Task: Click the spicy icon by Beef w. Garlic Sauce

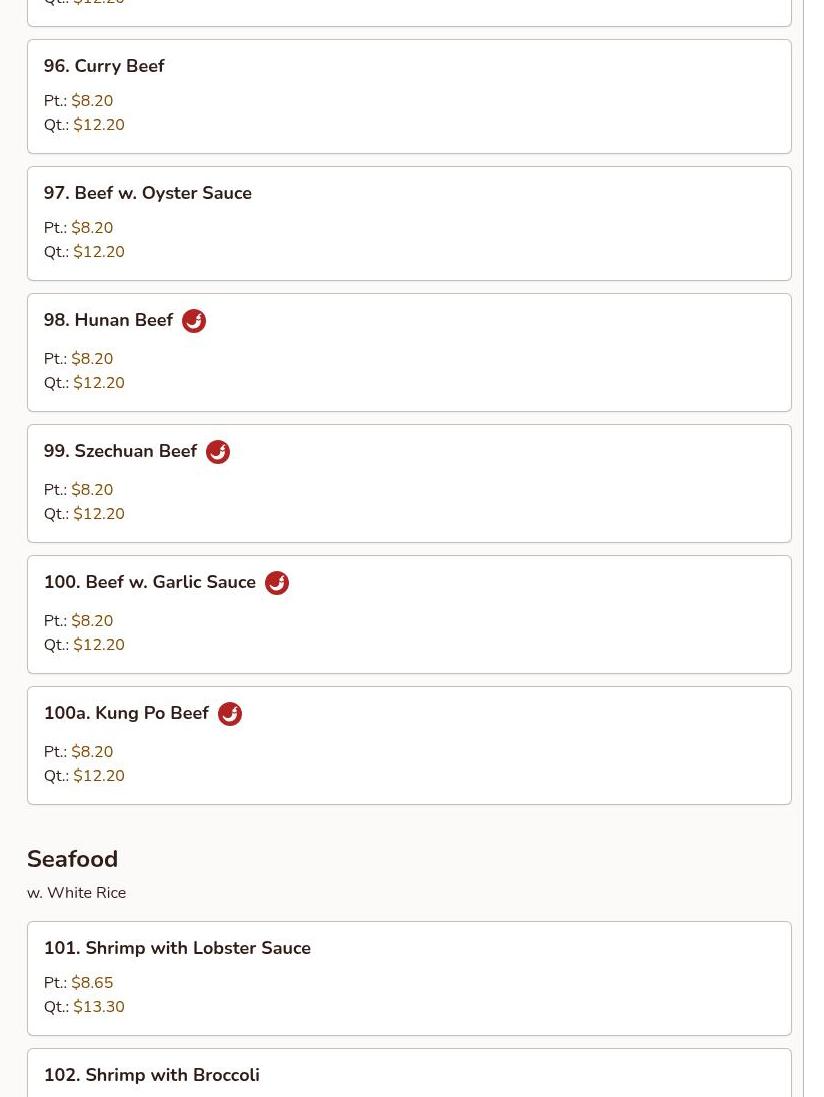Action: click(277, 583)
